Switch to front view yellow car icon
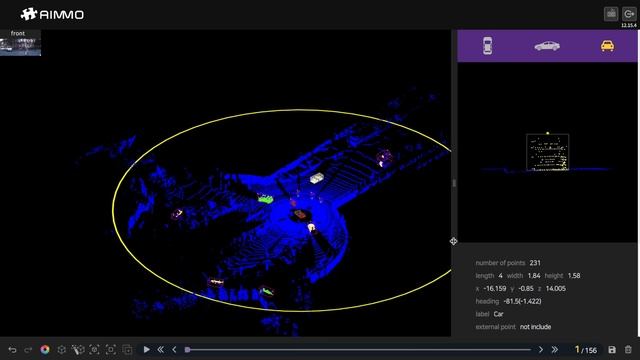 click(x=607, y=46)
